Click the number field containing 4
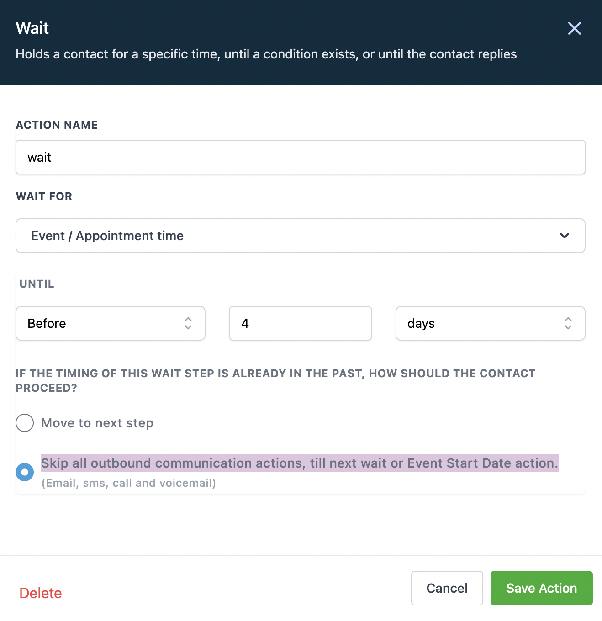 coord(300,323)
